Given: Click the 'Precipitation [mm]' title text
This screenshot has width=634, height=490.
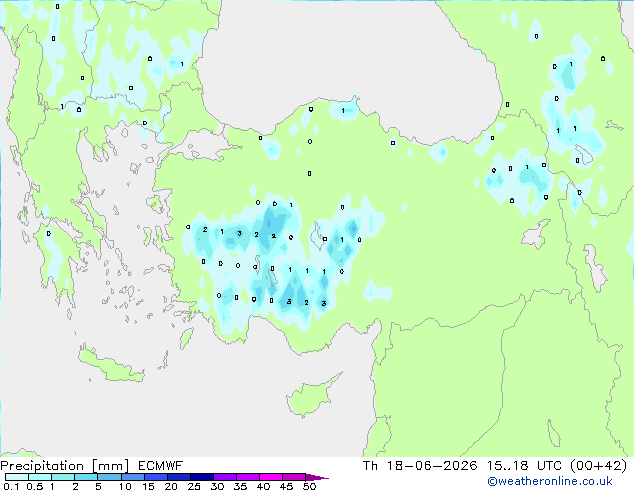Looking at the screenshot, I should 65,466.
